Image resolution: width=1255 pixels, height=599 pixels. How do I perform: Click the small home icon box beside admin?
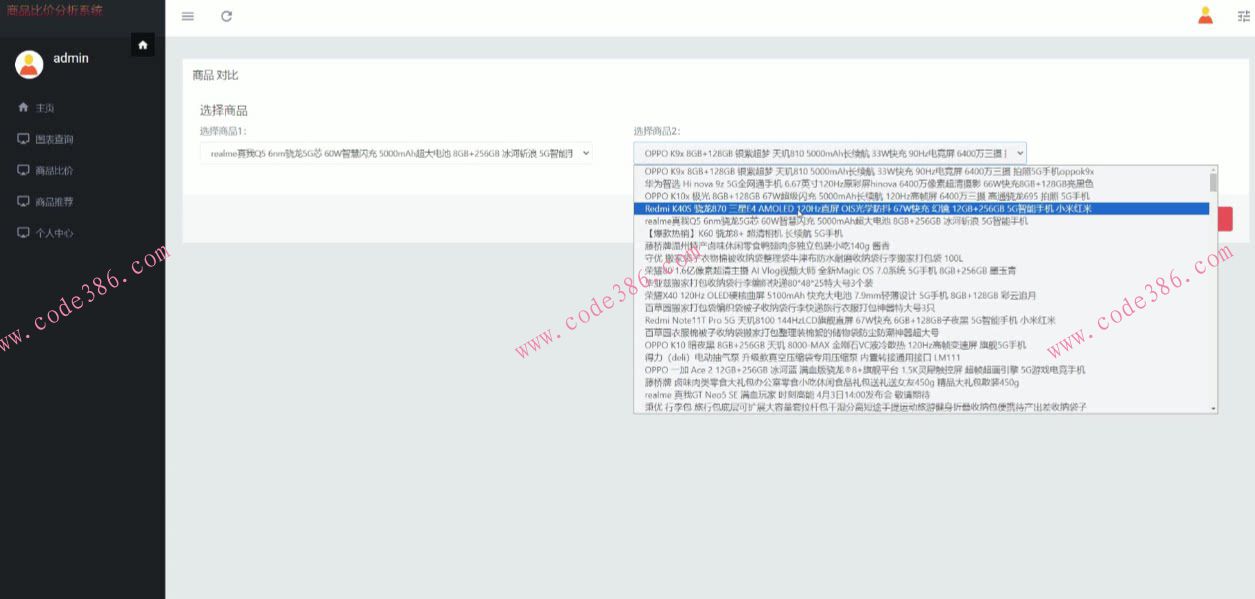click(143, 45)
